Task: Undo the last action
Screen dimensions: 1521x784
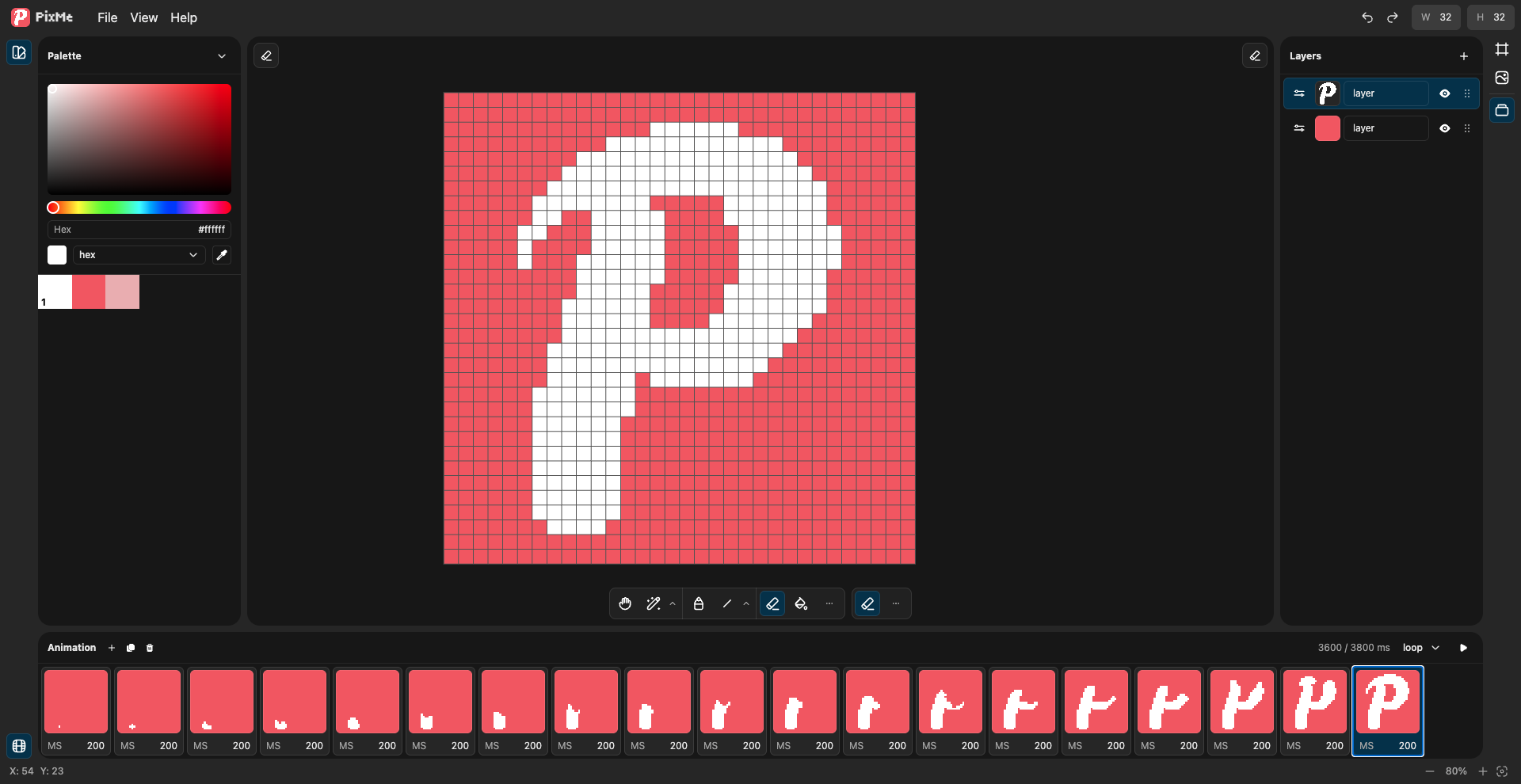Action: (1367, 17)
